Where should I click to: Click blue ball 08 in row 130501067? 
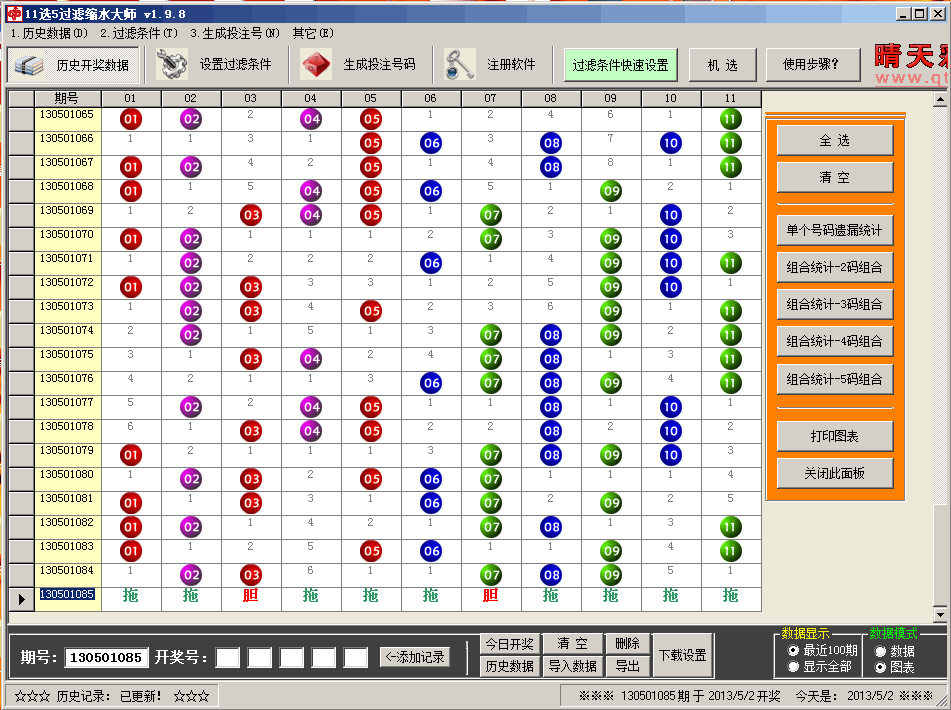[551, 167]
